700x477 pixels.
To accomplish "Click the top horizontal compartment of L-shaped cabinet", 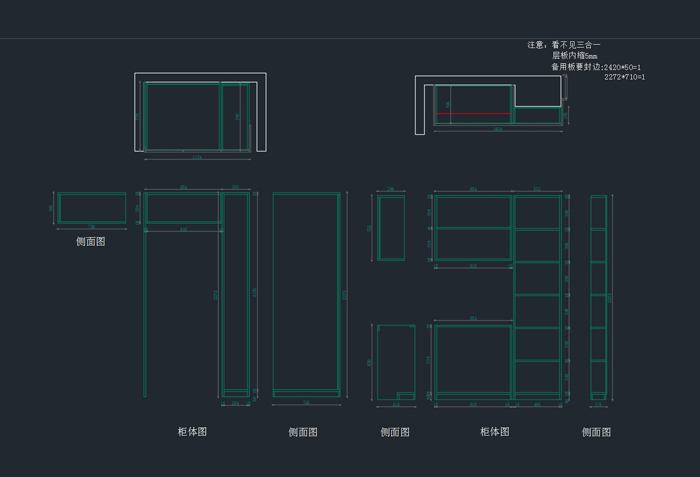I will (182, 208).
